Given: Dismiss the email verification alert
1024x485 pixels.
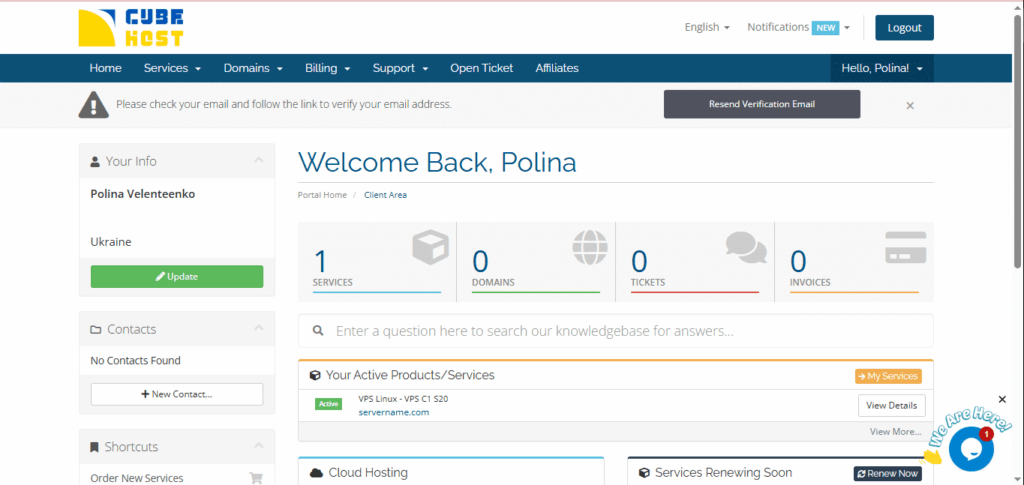Looking at the screenshot, I should [x=910, y=105].
